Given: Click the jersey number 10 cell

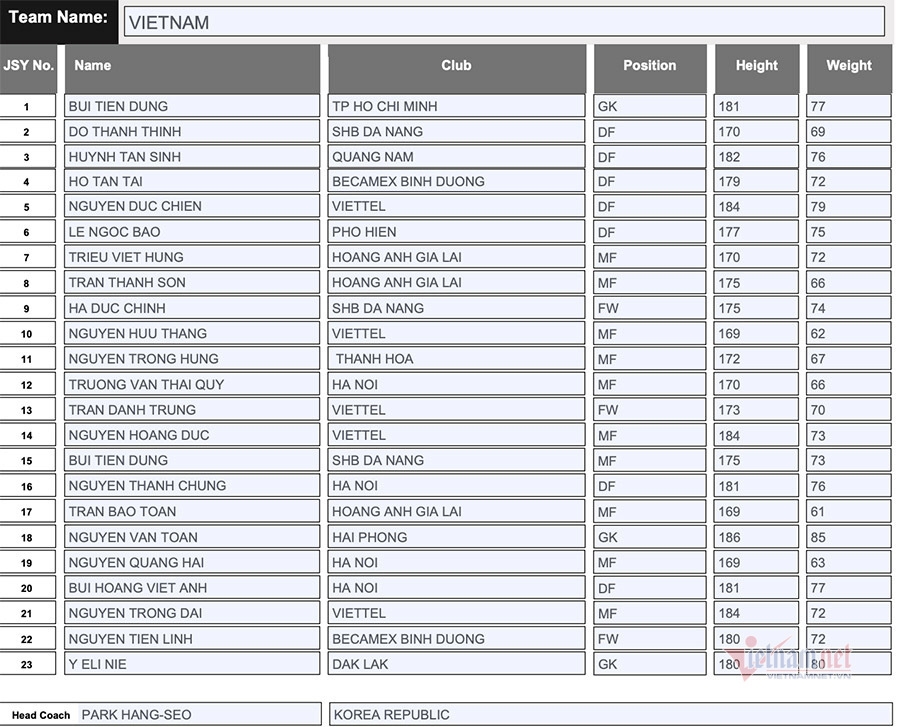Looking at the screenshot, I should pos(27,333).
